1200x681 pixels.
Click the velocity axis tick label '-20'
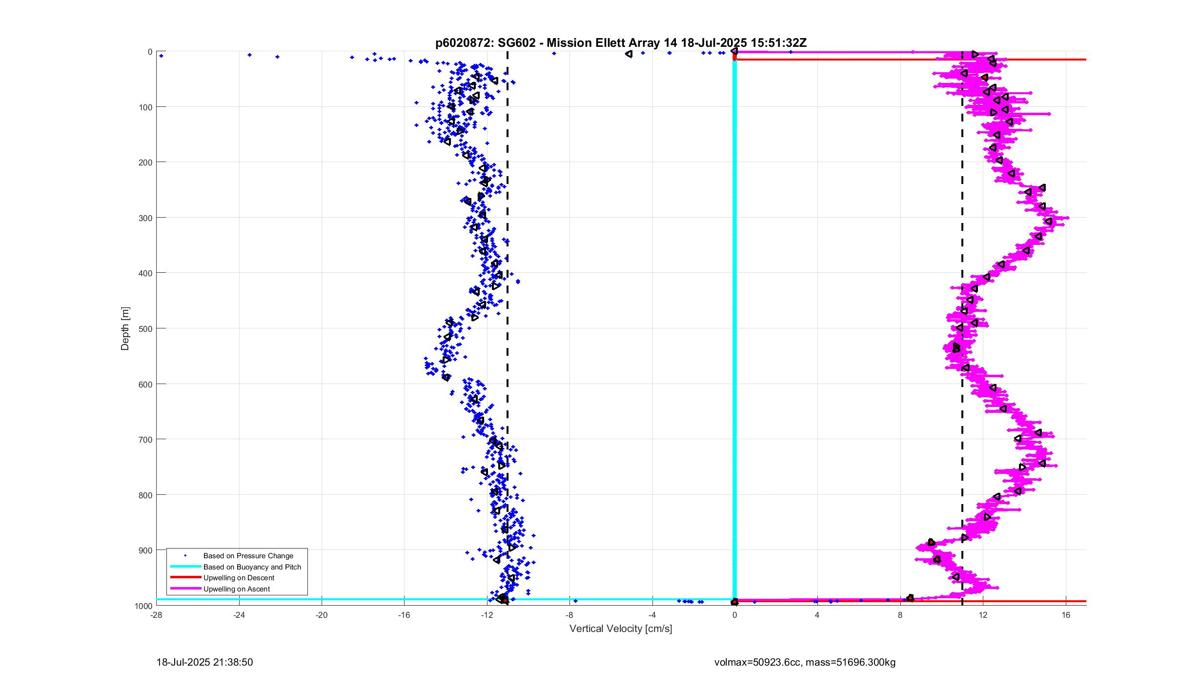[x=322, y=615]
